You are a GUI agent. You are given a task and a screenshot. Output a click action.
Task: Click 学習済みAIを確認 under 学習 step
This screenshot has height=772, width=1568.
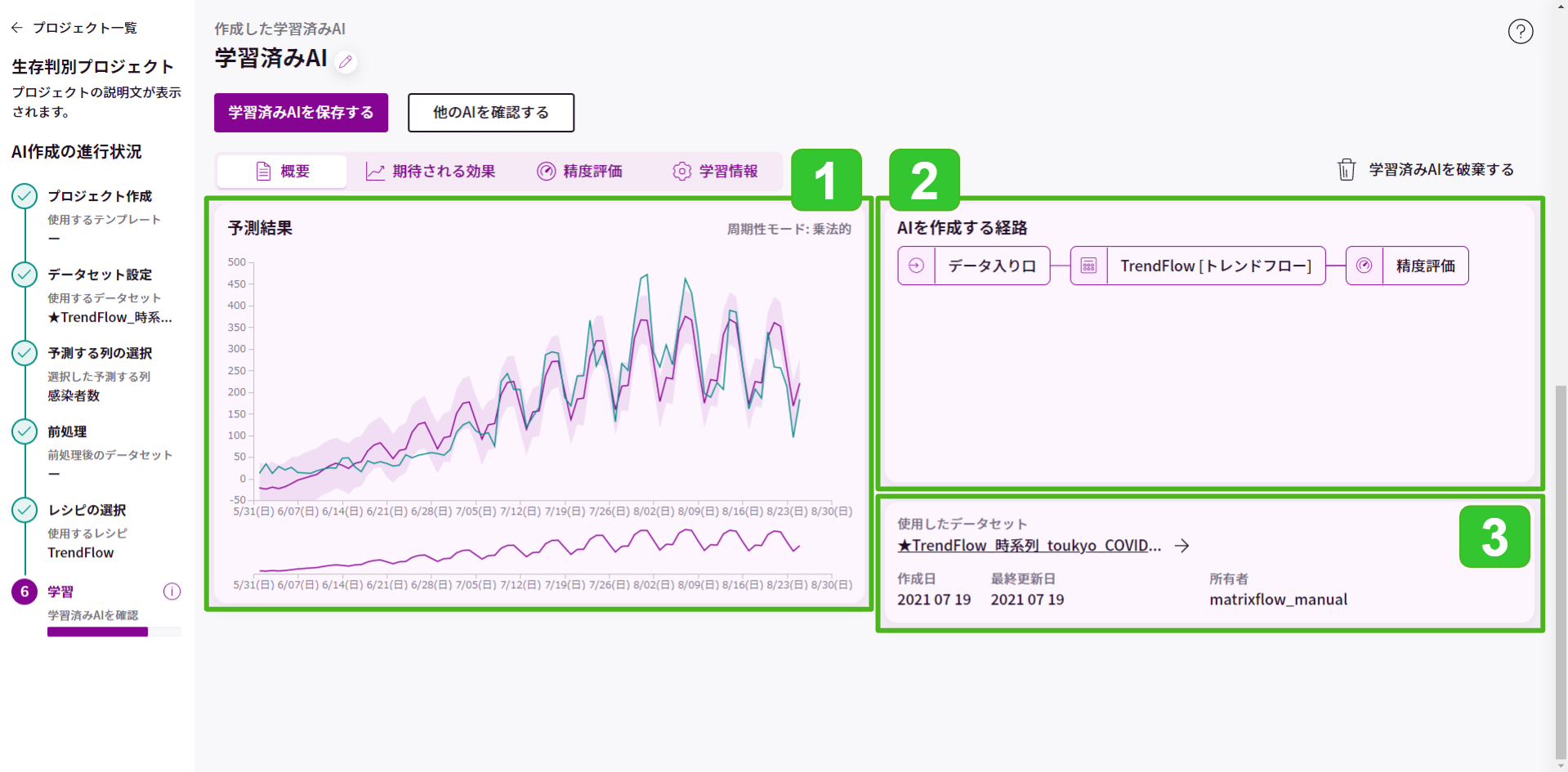pos(92,615)
